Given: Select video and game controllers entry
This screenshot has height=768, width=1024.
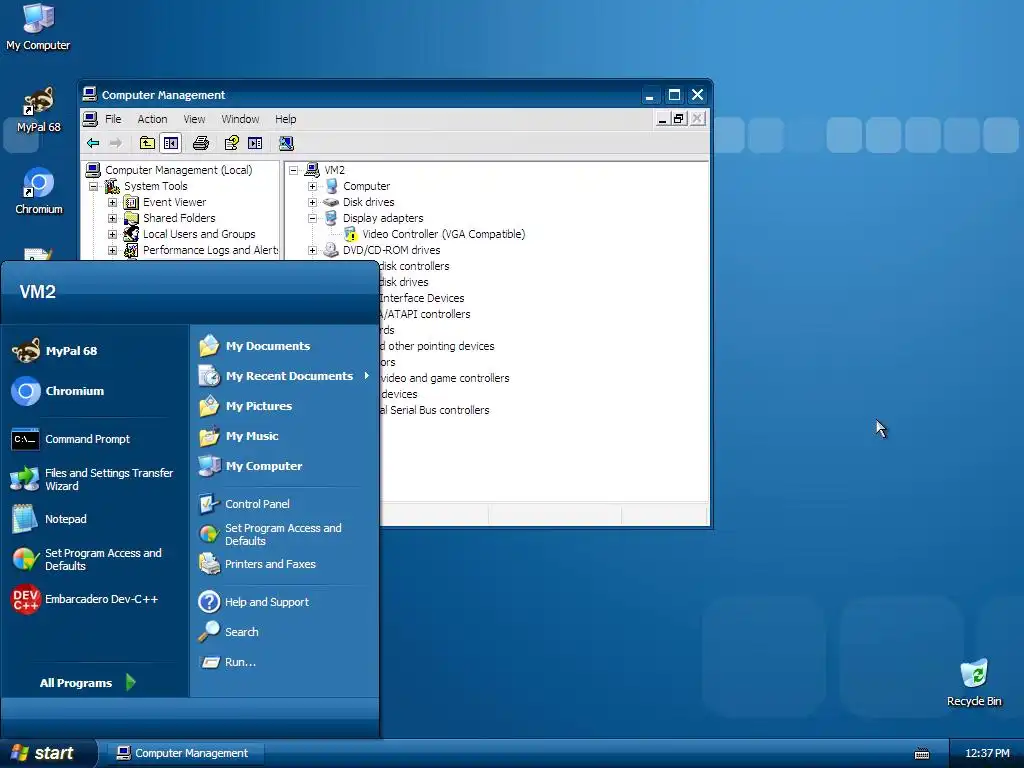Looking at the screenshot, I should [445, 378].
